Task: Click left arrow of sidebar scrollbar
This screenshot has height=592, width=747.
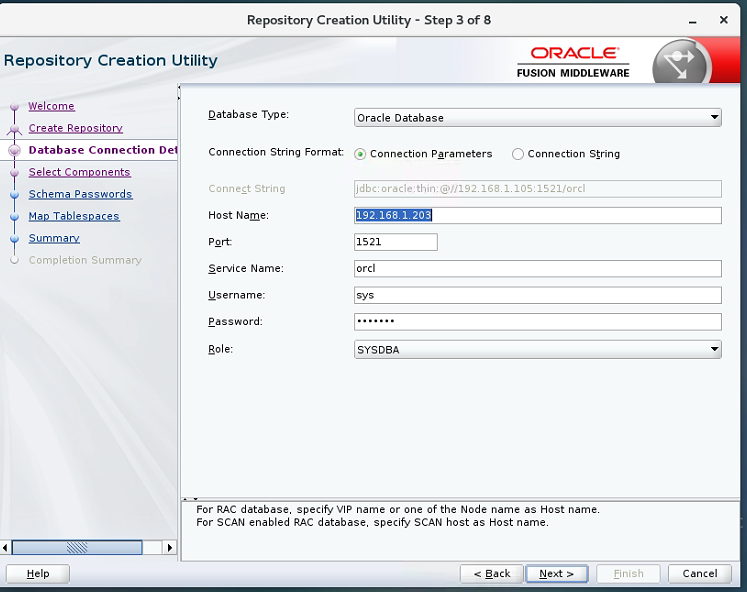Action: [x=5, y=548]
